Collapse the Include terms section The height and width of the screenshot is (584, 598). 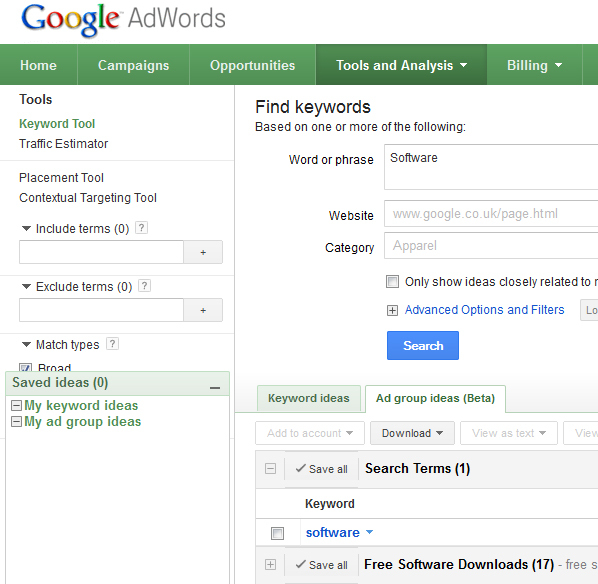(x=26, y=228)
